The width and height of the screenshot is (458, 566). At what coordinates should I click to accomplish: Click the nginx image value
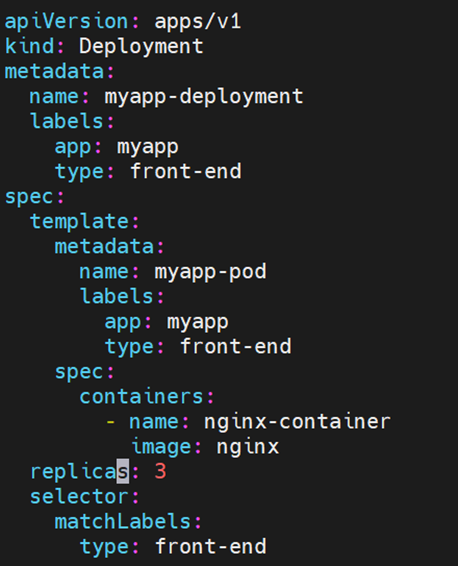click(248, 447)
